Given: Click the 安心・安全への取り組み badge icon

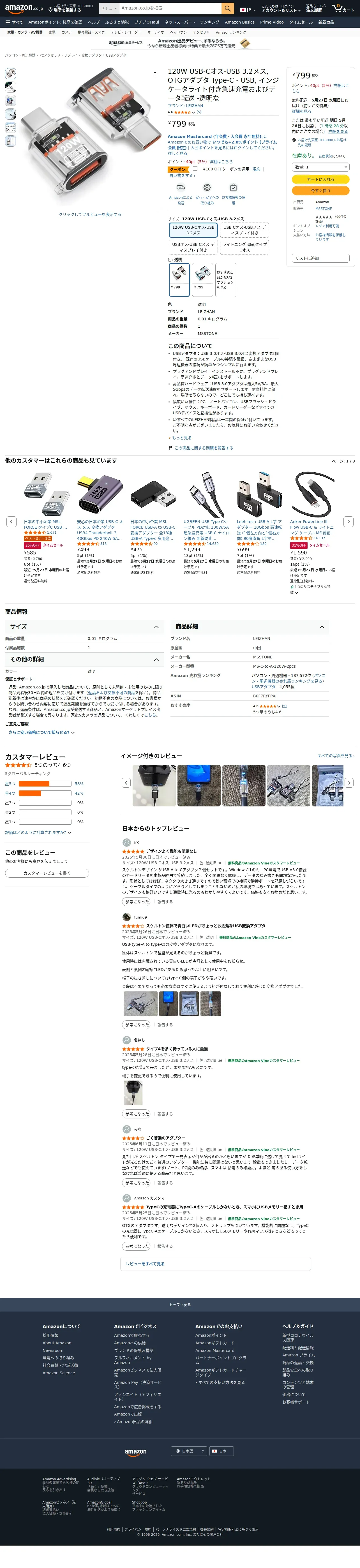Looking at the screenshot, I should point(207,188).
